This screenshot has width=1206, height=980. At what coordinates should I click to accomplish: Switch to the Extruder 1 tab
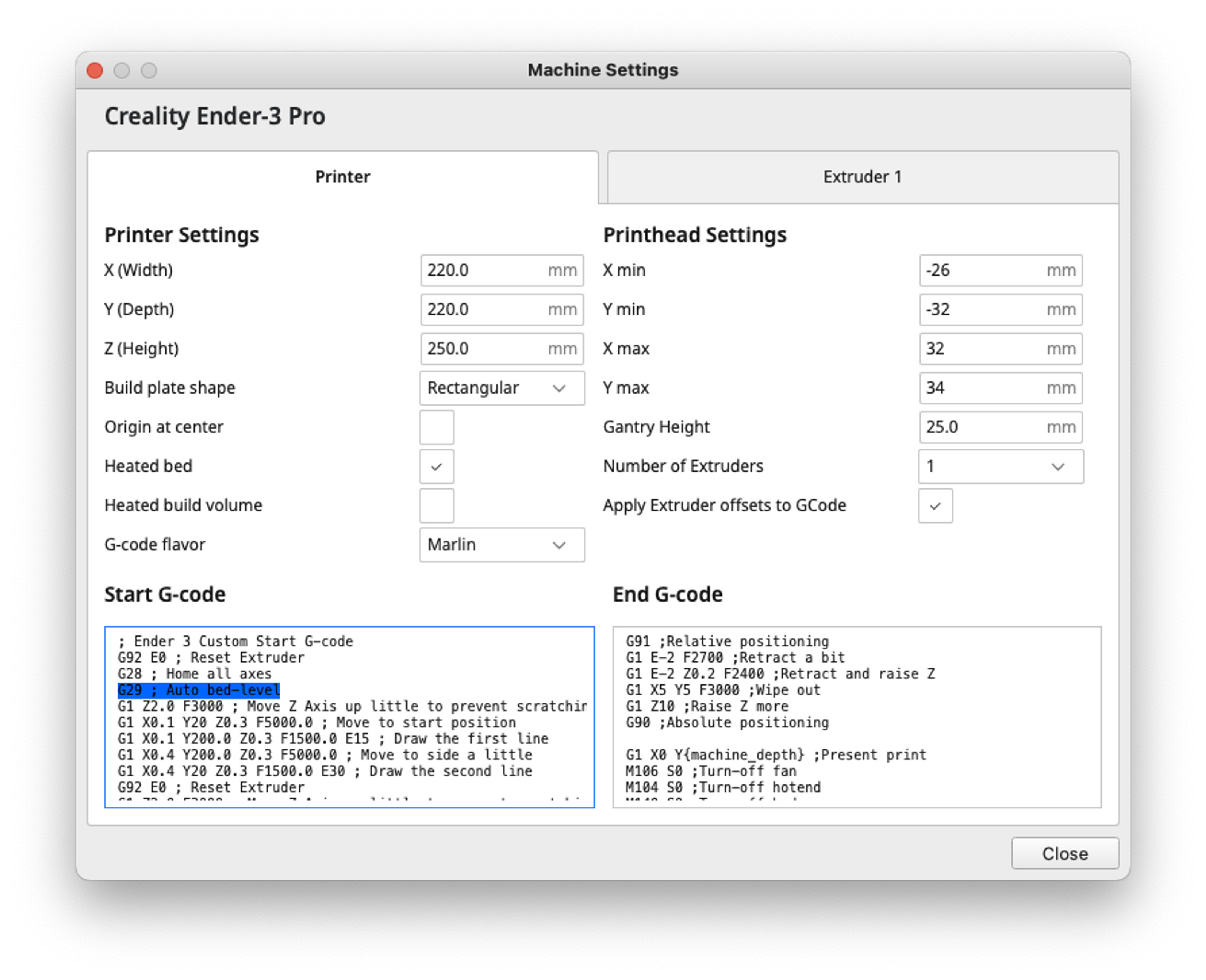pos(862,177)
